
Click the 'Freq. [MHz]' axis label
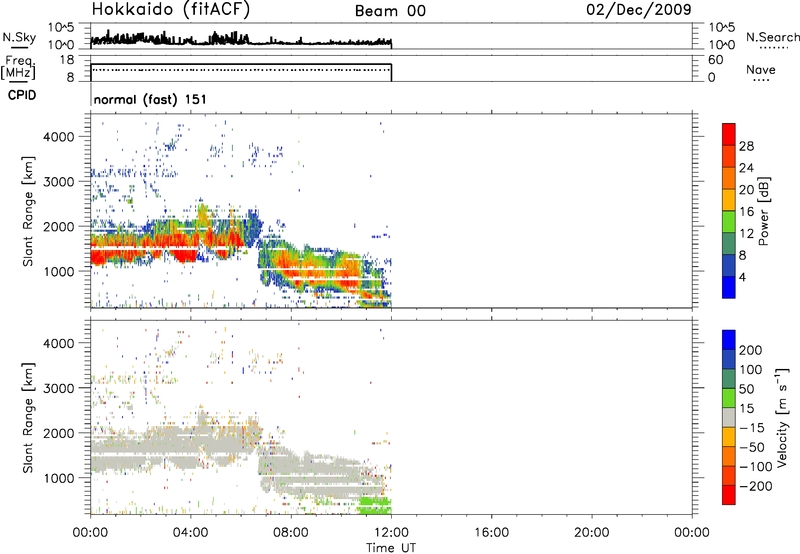(18, 68)
